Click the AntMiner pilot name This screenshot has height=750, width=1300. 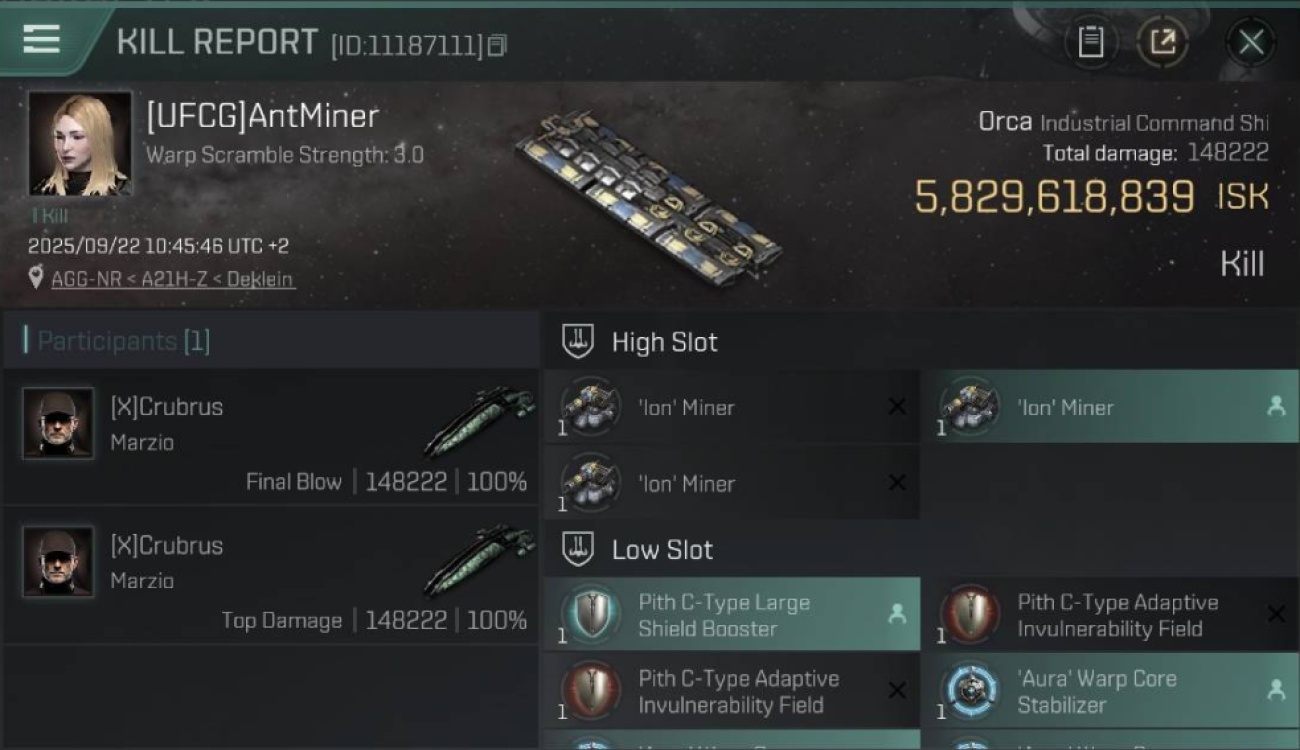tap(262, 116)
